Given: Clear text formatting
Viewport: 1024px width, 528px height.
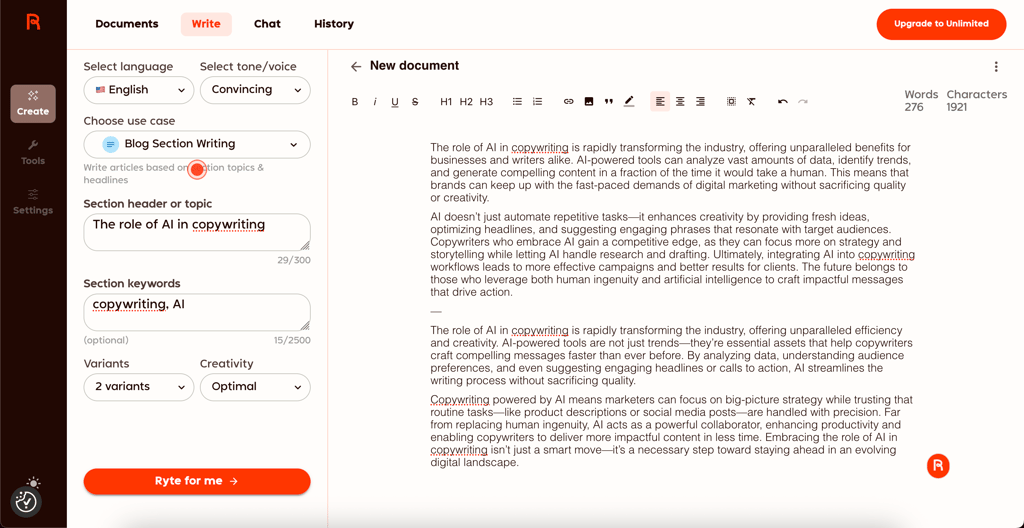Looking at the screenshot, I should pyautogui.click(x=751, y=101).
